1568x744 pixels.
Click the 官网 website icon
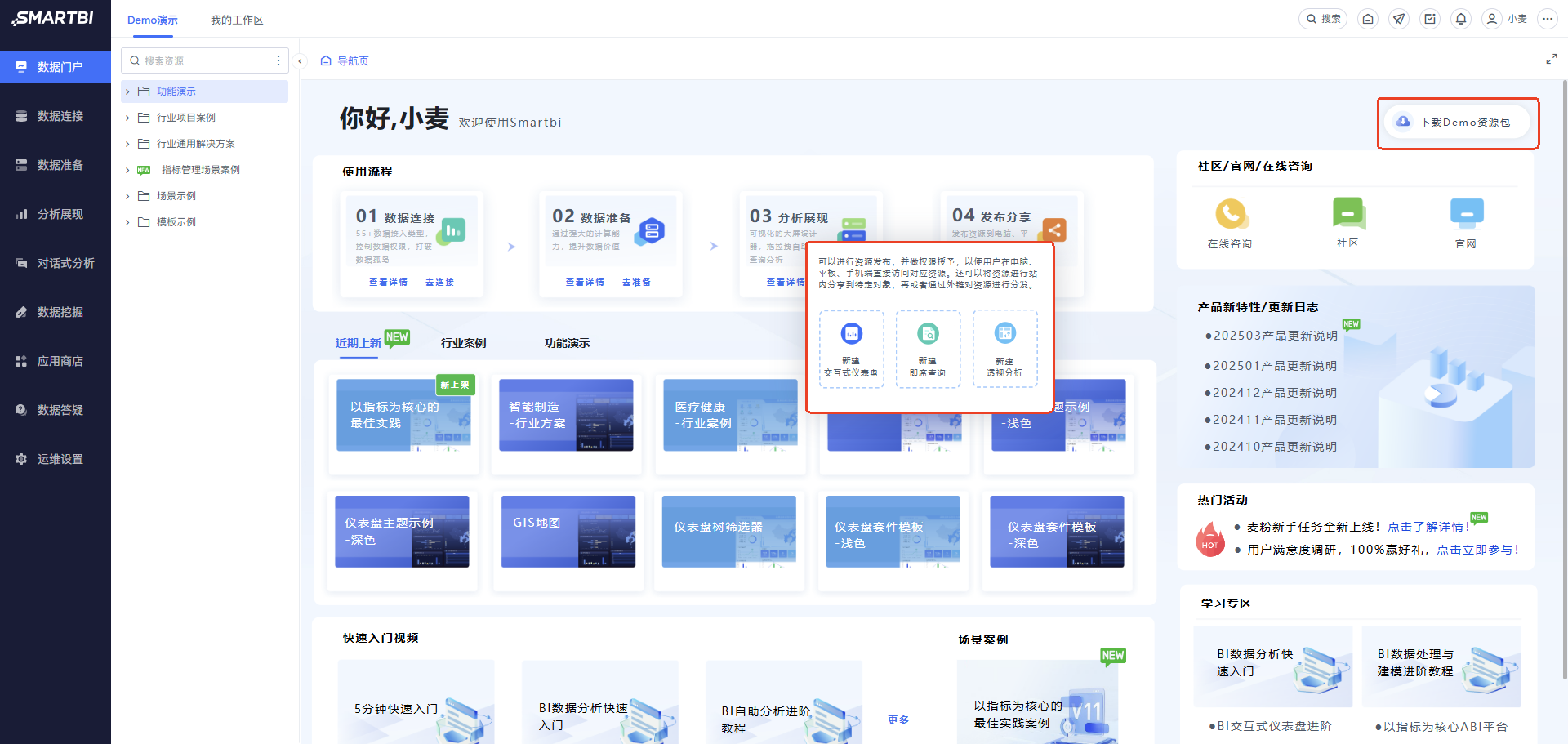pos(1466,213)
